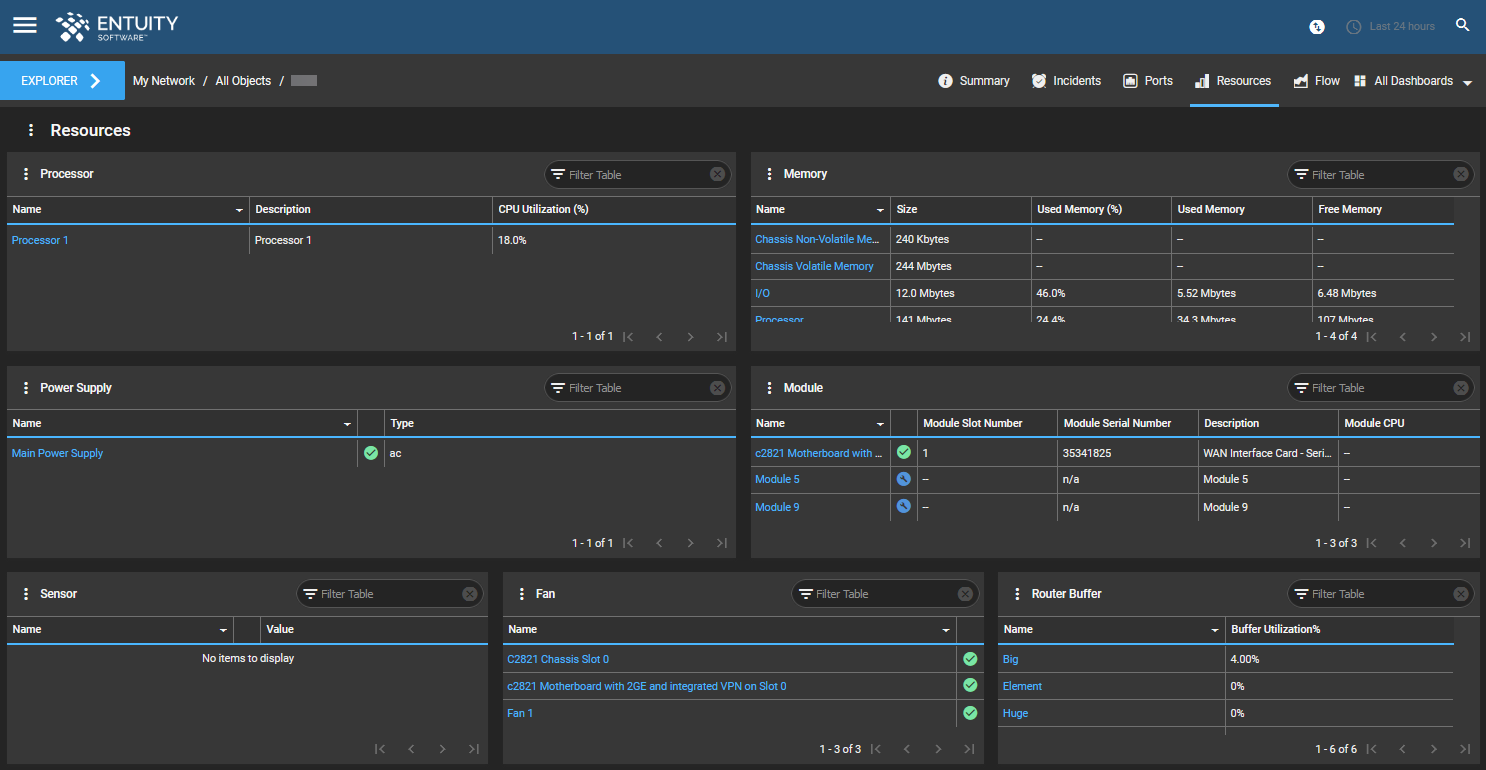Open the Module Name column dropdown arrow
The image size is (1486, 770).
pyautogui.click(x=880, y=424)
